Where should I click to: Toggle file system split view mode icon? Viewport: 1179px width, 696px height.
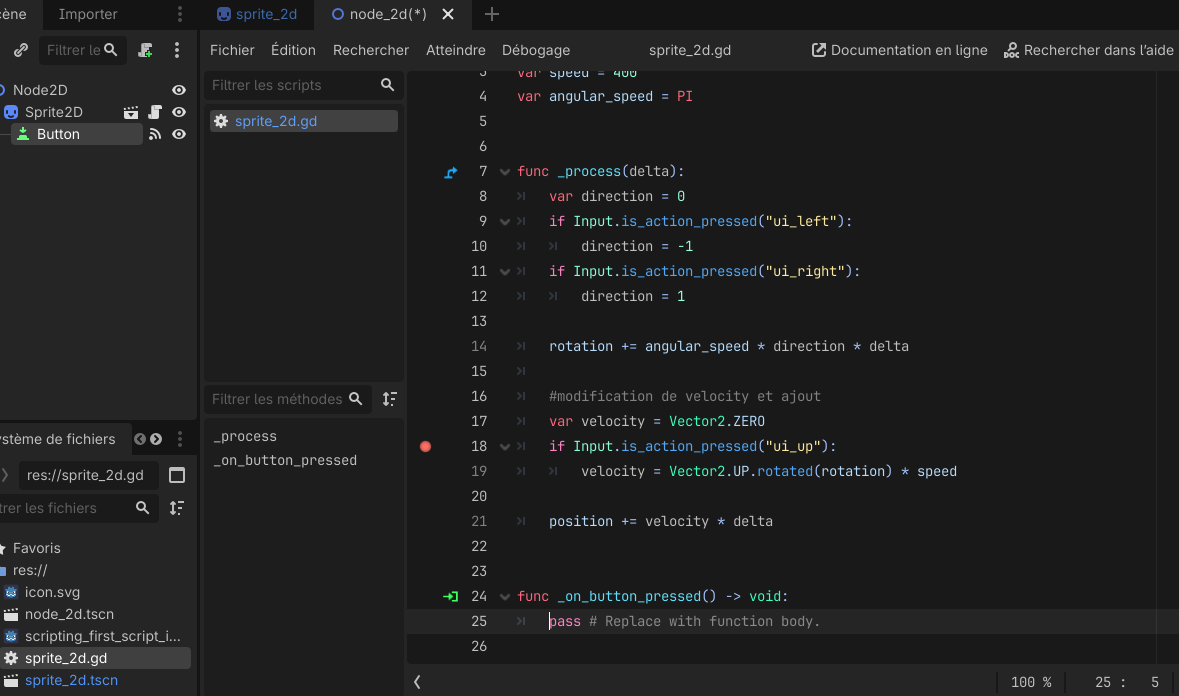(177, 475)
